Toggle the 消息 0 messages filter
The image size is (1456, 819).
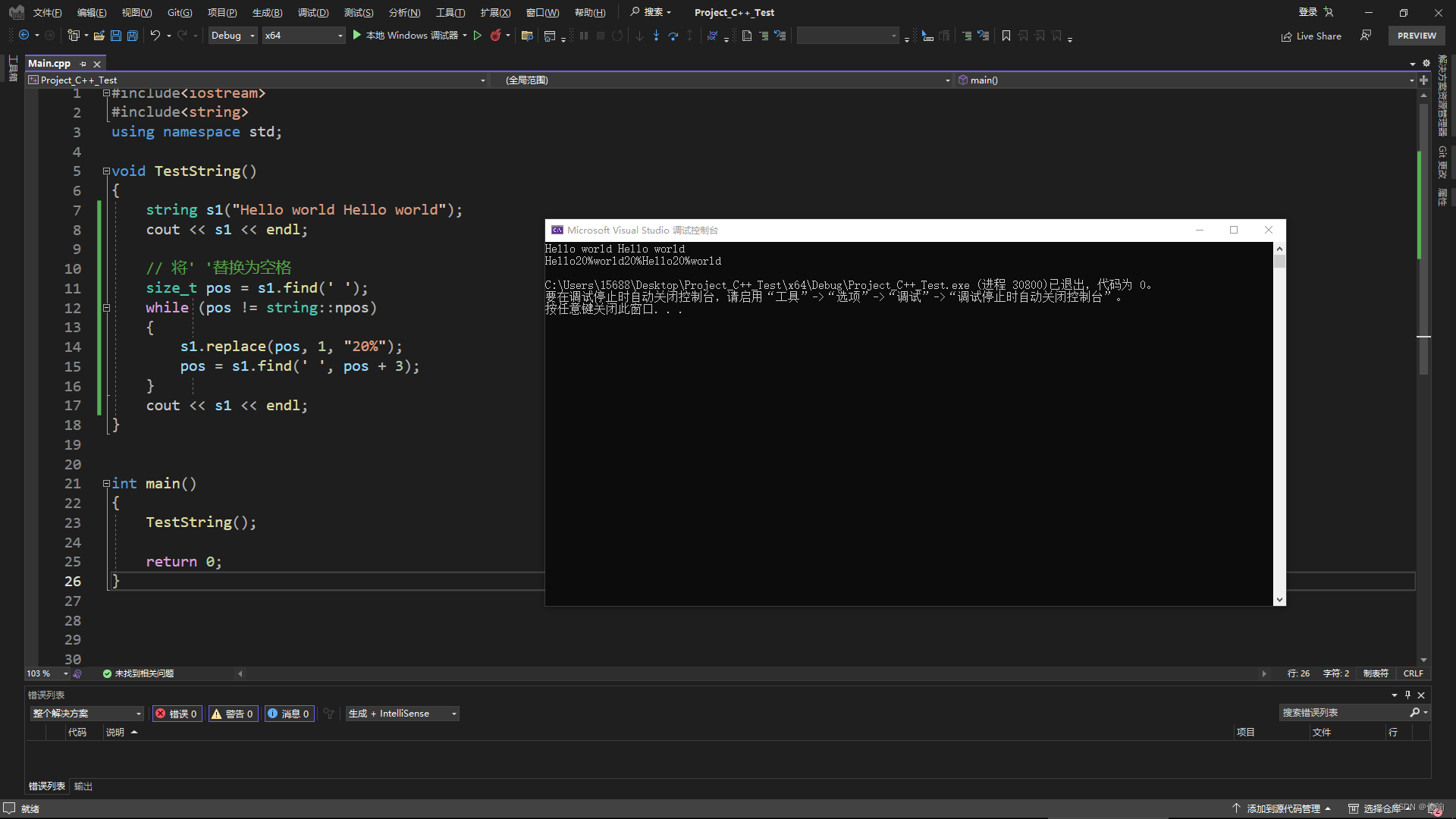288,714
